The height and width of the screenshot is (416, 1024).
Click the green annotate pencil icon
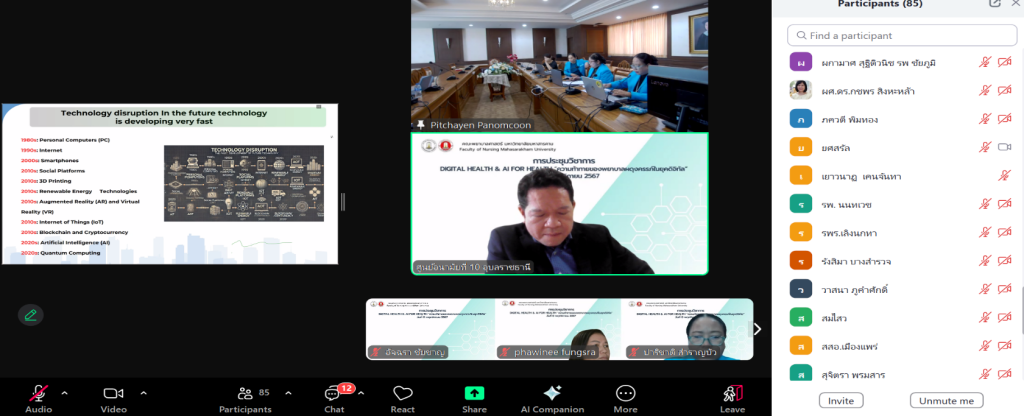pyautogui.click(x=31, y=315)
